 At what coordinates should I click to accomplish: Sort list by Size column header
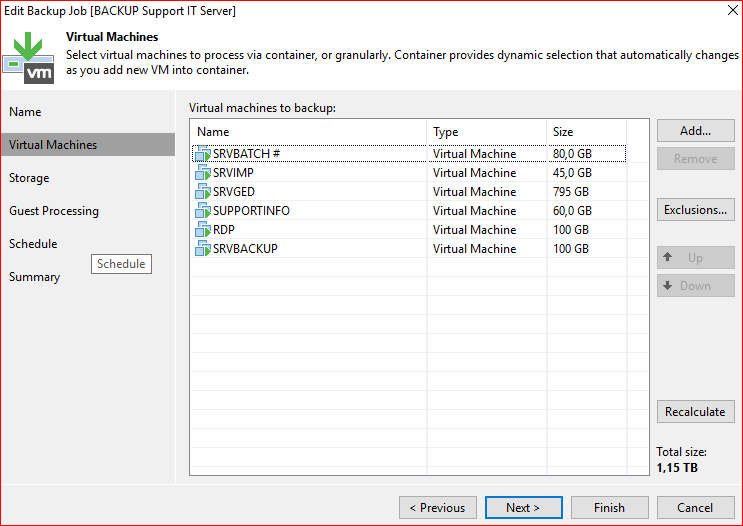coord(586,132)
